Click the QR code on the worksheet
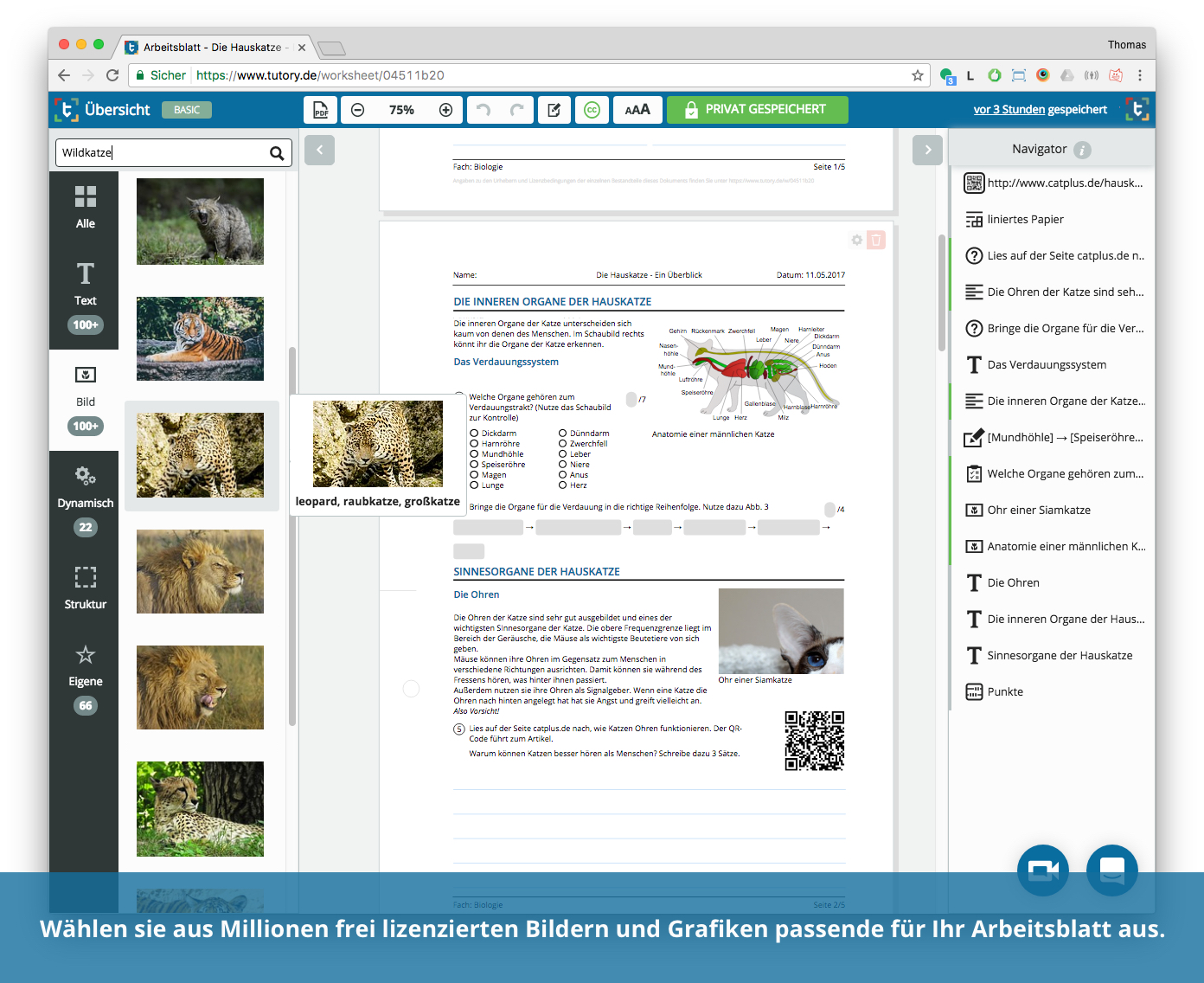This screenshot has height=983, width=1204. [814, 741]
